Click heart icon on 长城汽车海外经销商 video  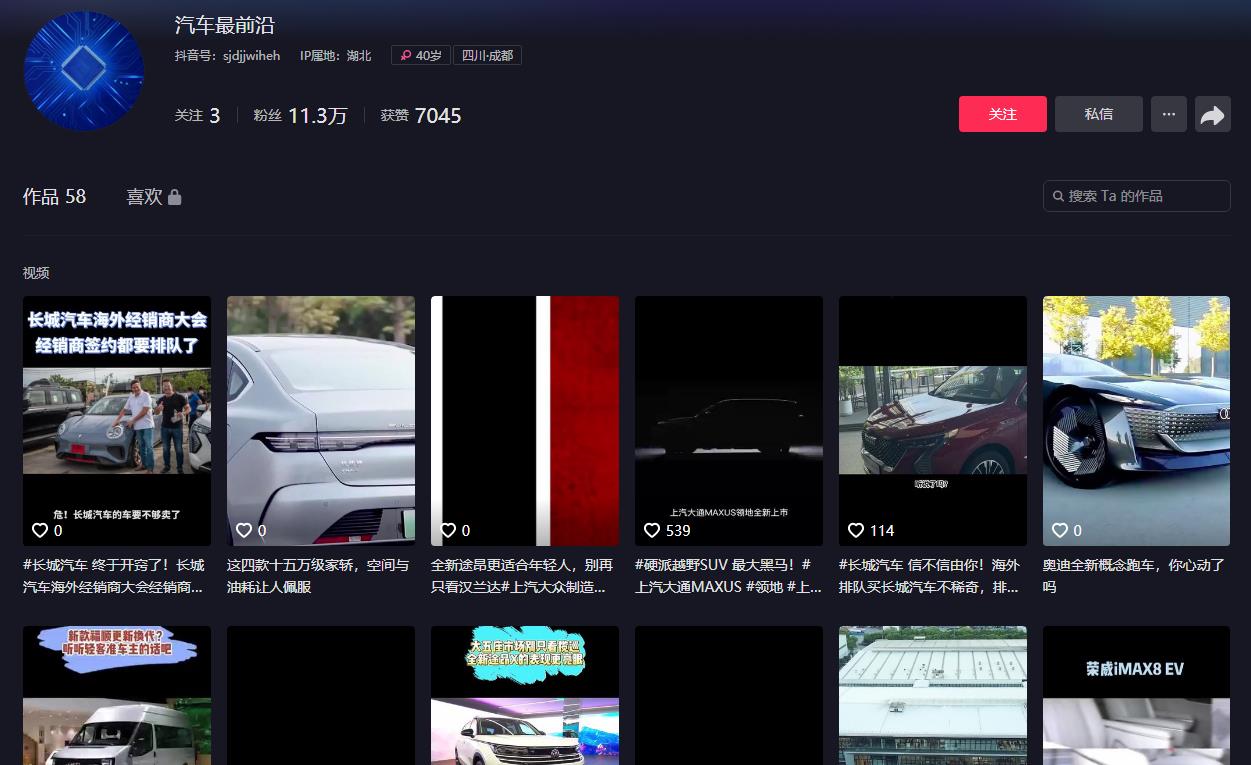tap(40, 530)
